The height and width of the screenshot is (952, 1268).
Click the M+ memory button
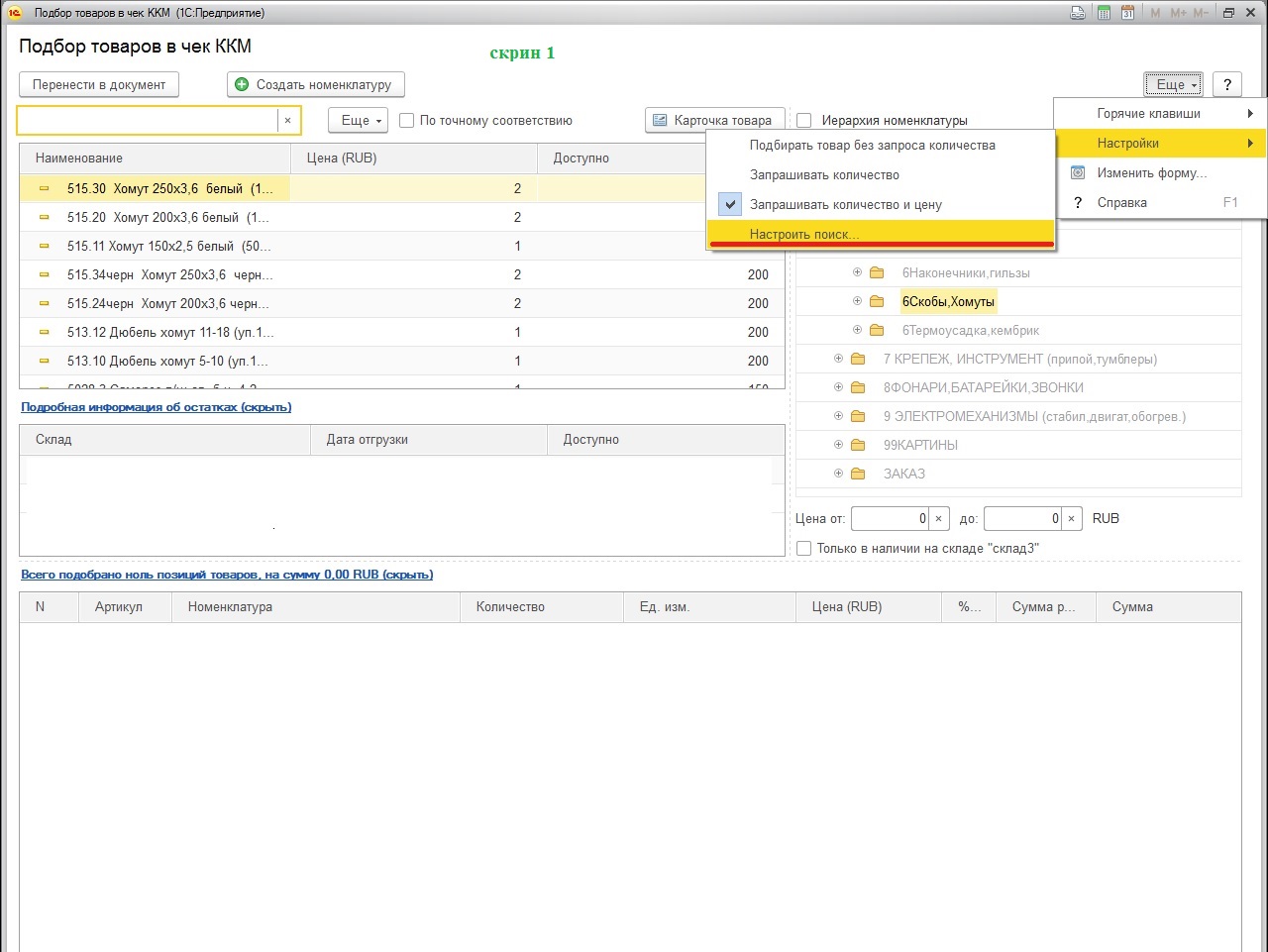1178,13
